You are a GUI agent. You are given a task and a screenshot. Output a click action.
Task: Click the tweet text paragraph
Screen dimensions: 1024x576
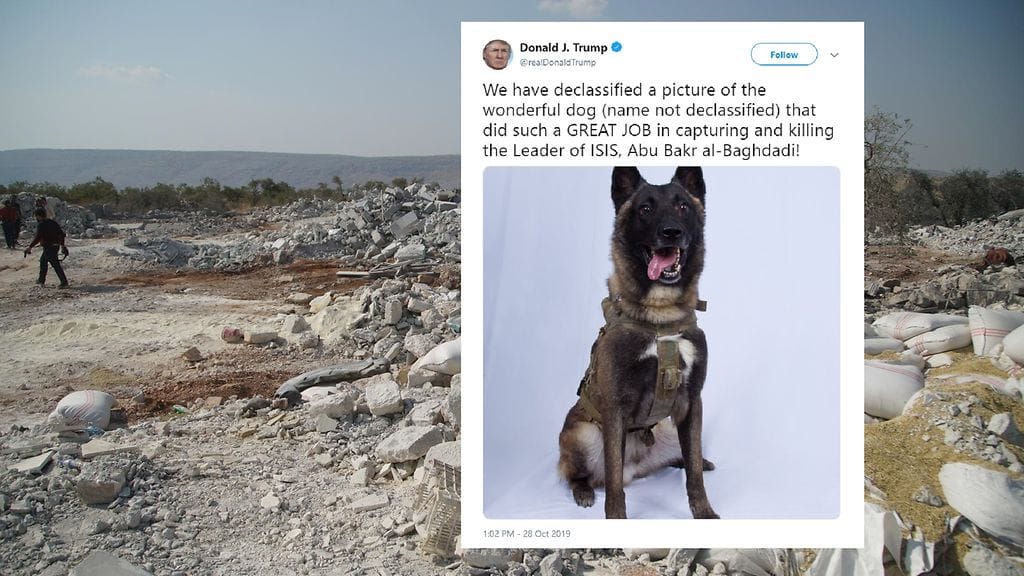658,120
